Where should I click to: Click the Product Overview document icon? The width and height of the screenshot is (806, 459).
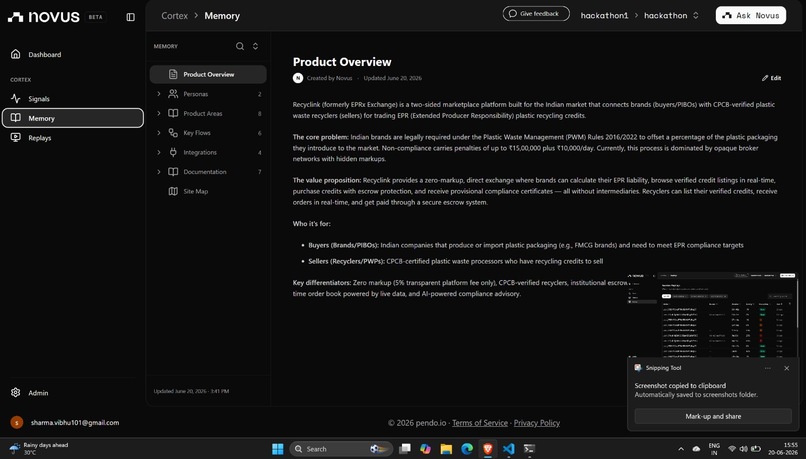click(173, 75)
